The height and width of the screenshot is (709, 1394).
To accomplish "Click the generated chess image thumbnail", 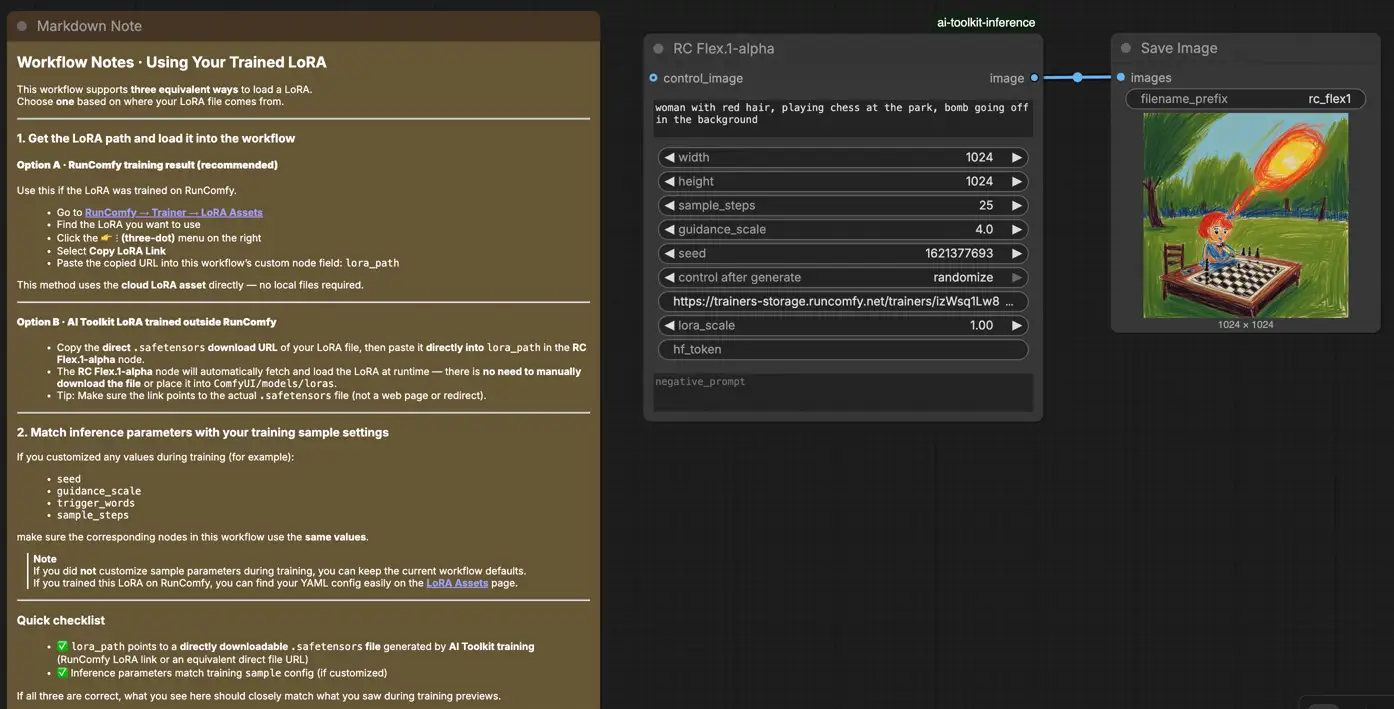I will (x=1246, y=215).
